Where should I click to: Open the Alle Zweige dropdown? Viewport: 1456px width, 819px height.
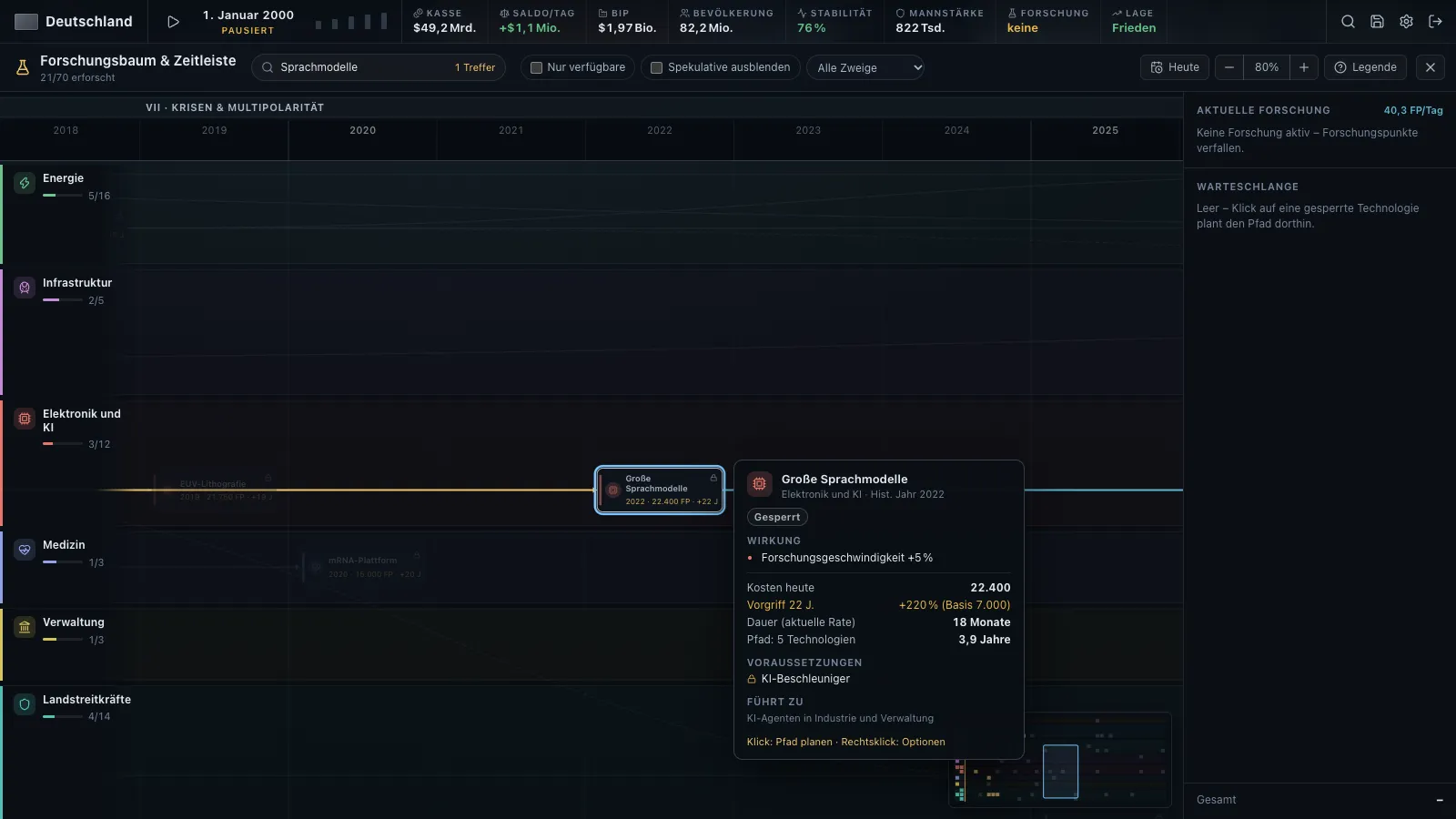pyautogui.click(x=865, y=67)
